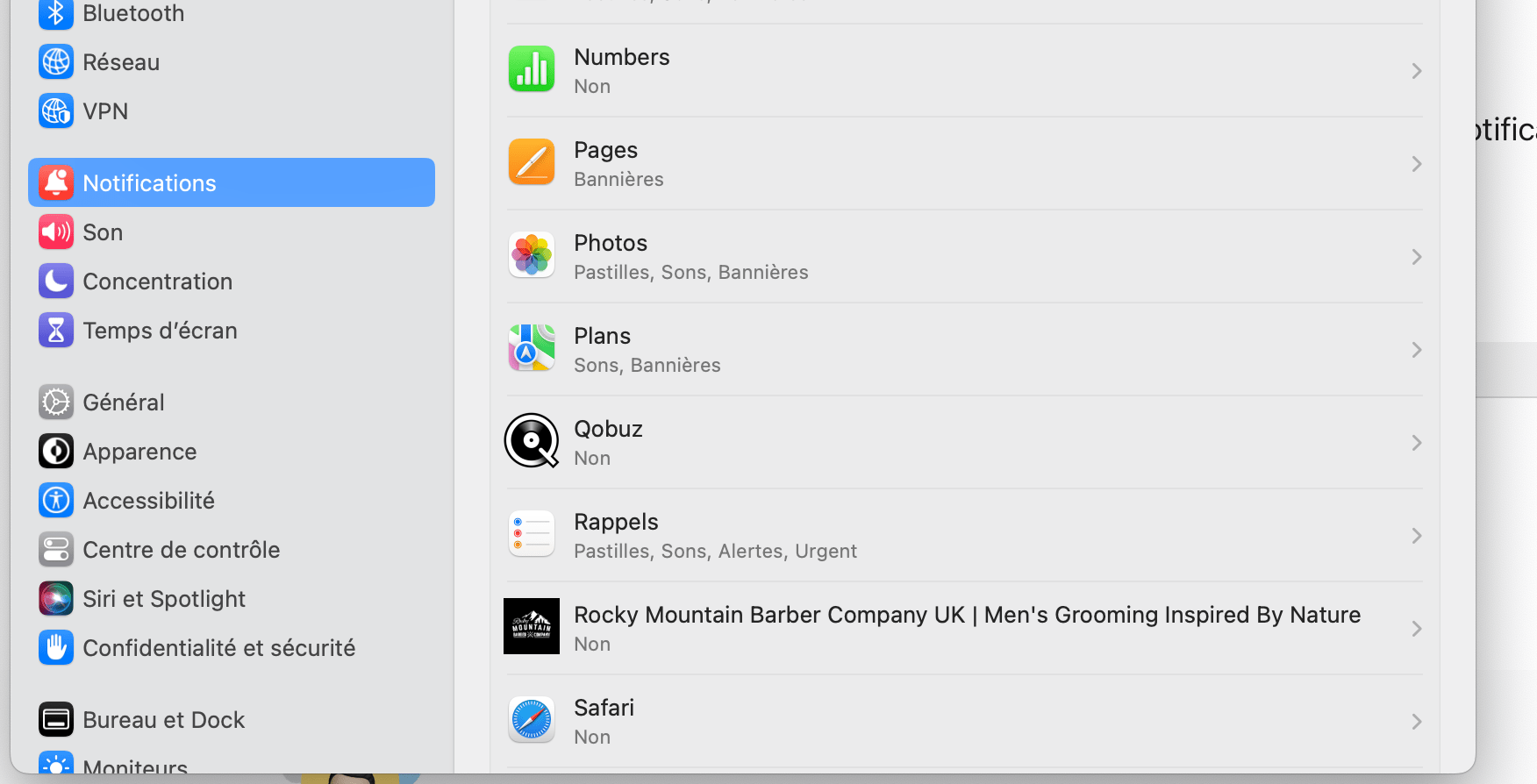Click the Siri et Spotlight icon
Image resolution: width=1537 pixels, height=784 pixels.
click(x=56, y=598)
